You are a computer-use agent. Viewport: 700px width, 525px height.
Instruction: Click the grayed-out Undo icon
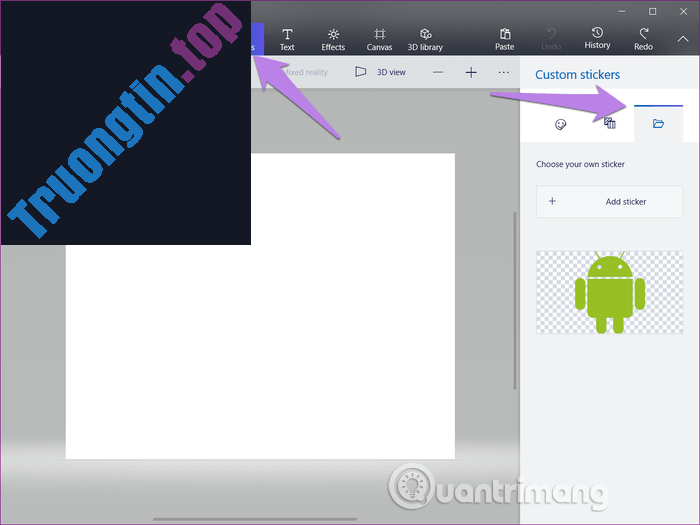tap(551, 38)
